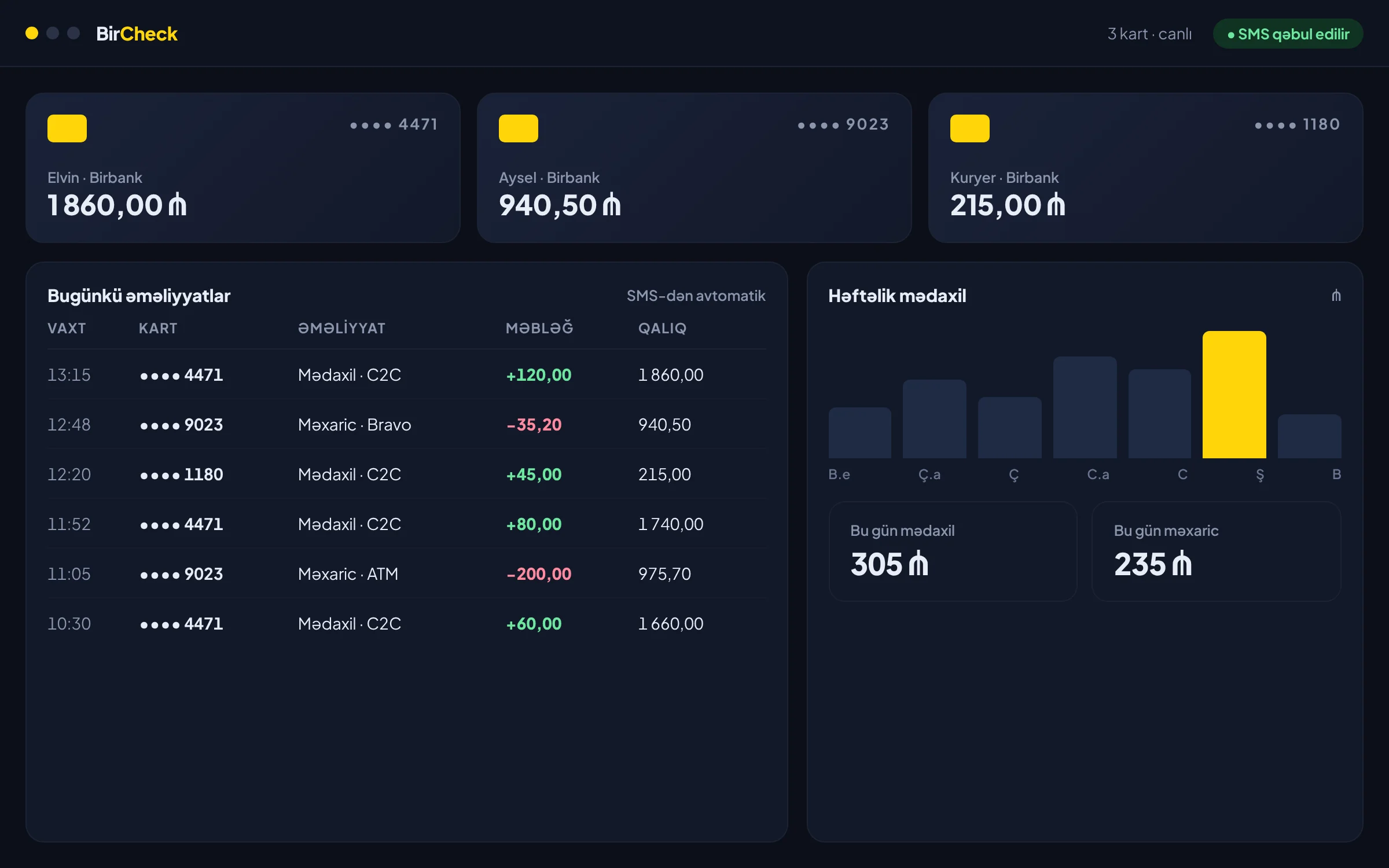Click the masked card number 1180 on Kuryer card
Viewport: 1389px width, 868px height.
pos(1298,124)
